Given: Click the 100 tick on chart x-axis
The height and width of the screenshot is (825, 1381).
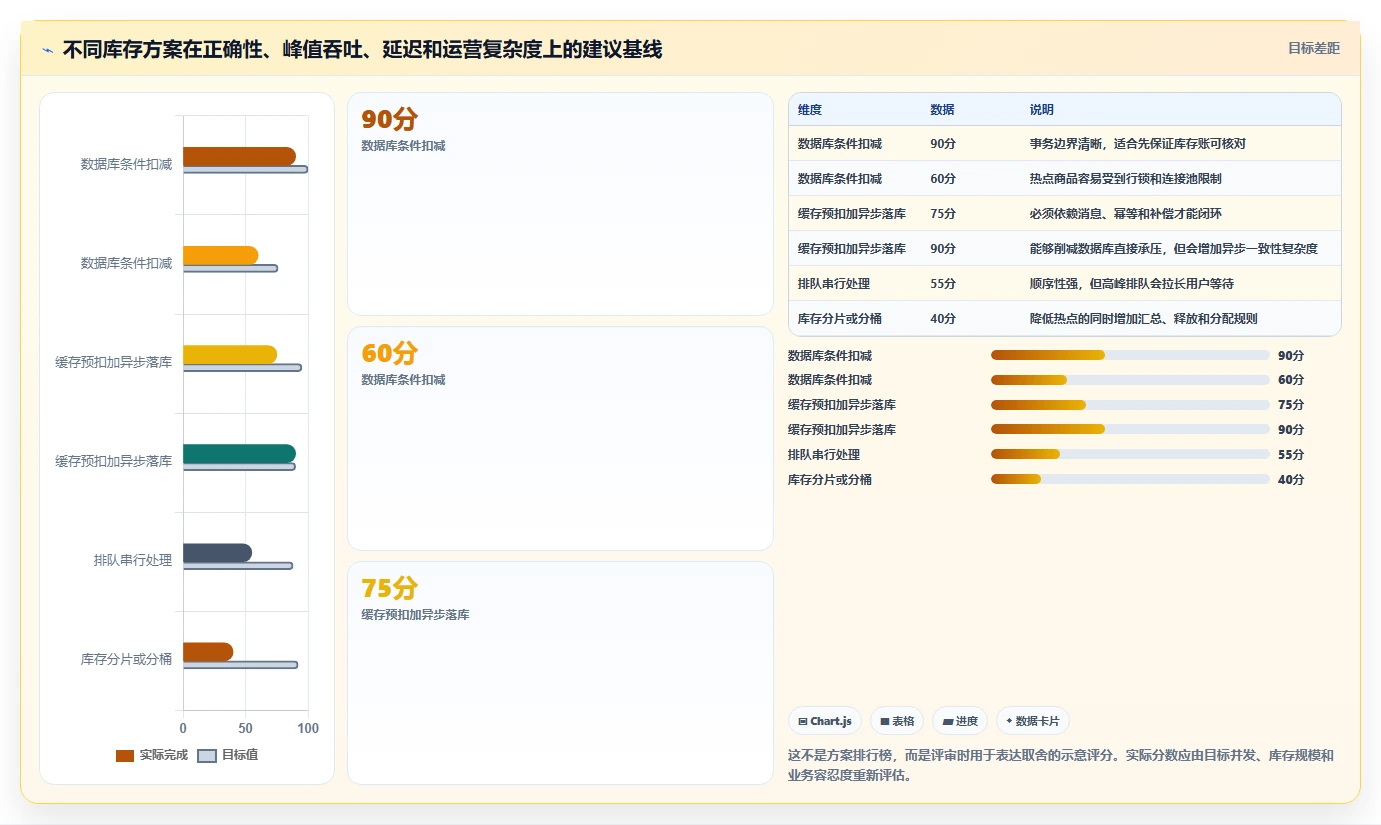Looking at the screenshot, I should (308, 729).
